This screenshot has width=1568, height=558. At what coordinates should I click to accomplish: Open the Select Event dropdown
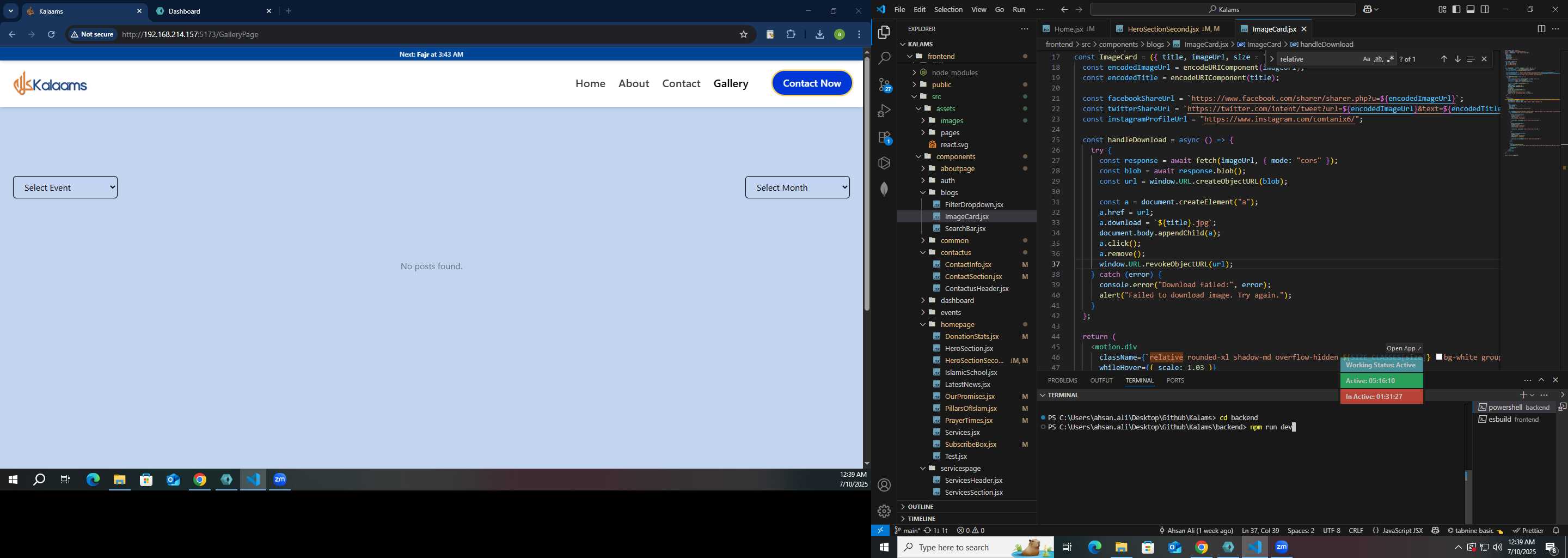click(x=65, y=187)
